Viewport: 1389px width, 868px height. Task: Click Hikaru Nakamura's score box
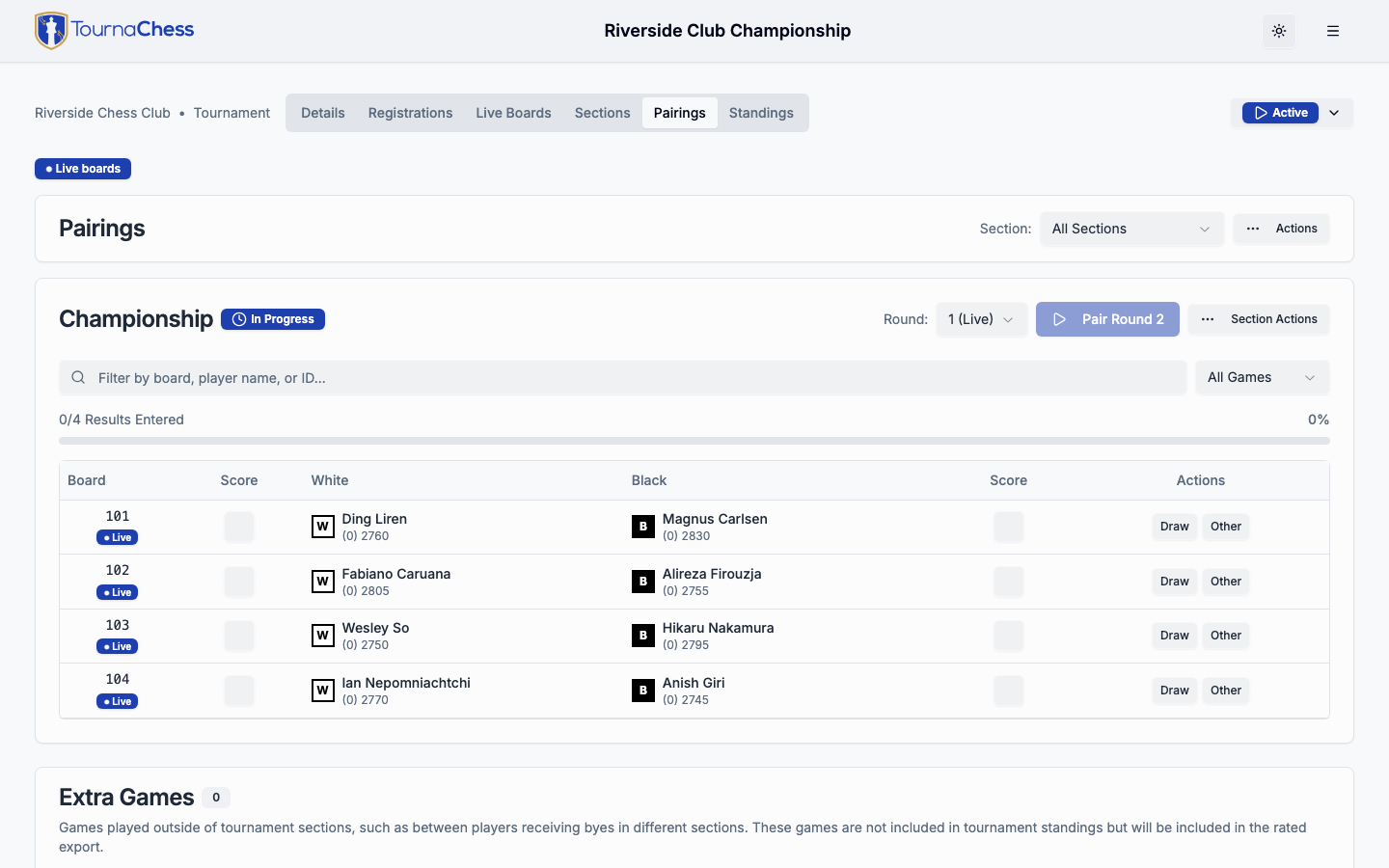tap(1009, 636)
